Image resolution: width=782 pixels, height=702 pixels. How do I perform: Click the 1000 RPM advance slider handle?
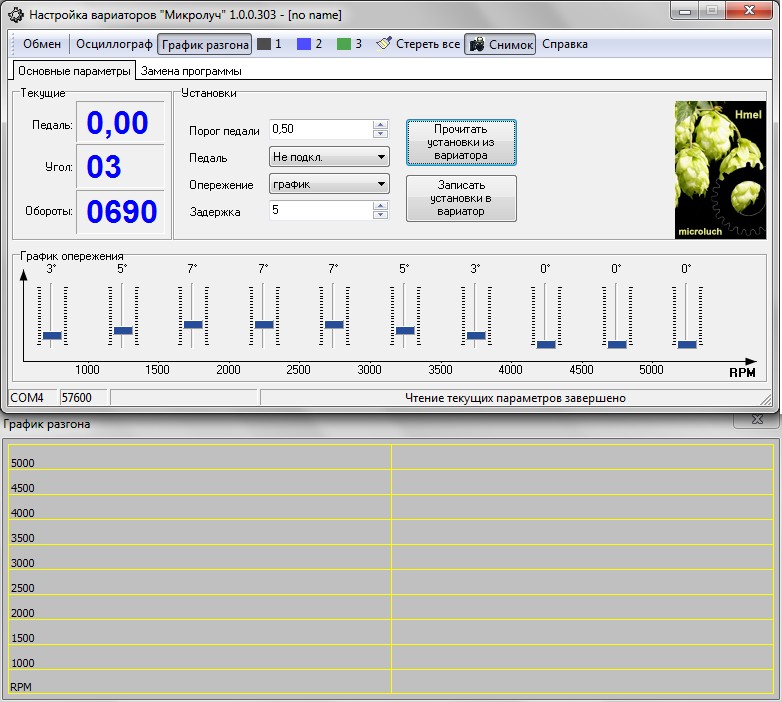[52, 335]
